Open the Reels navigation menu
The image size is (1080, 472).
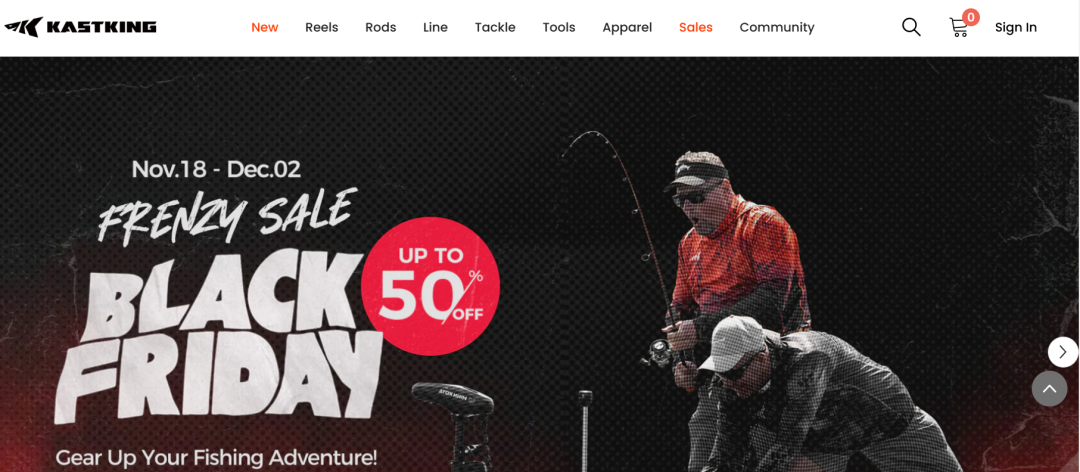[322, 28]
